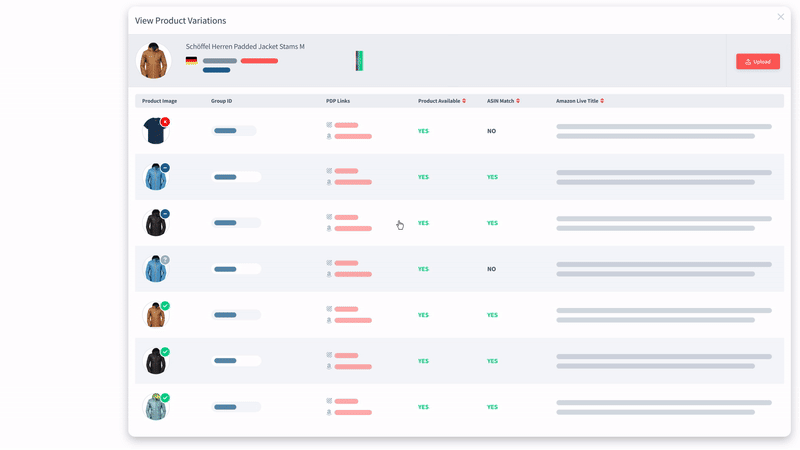Click the green barcode image in header
This screenshot has width=800, height=450.
click(x=359, y=61)
